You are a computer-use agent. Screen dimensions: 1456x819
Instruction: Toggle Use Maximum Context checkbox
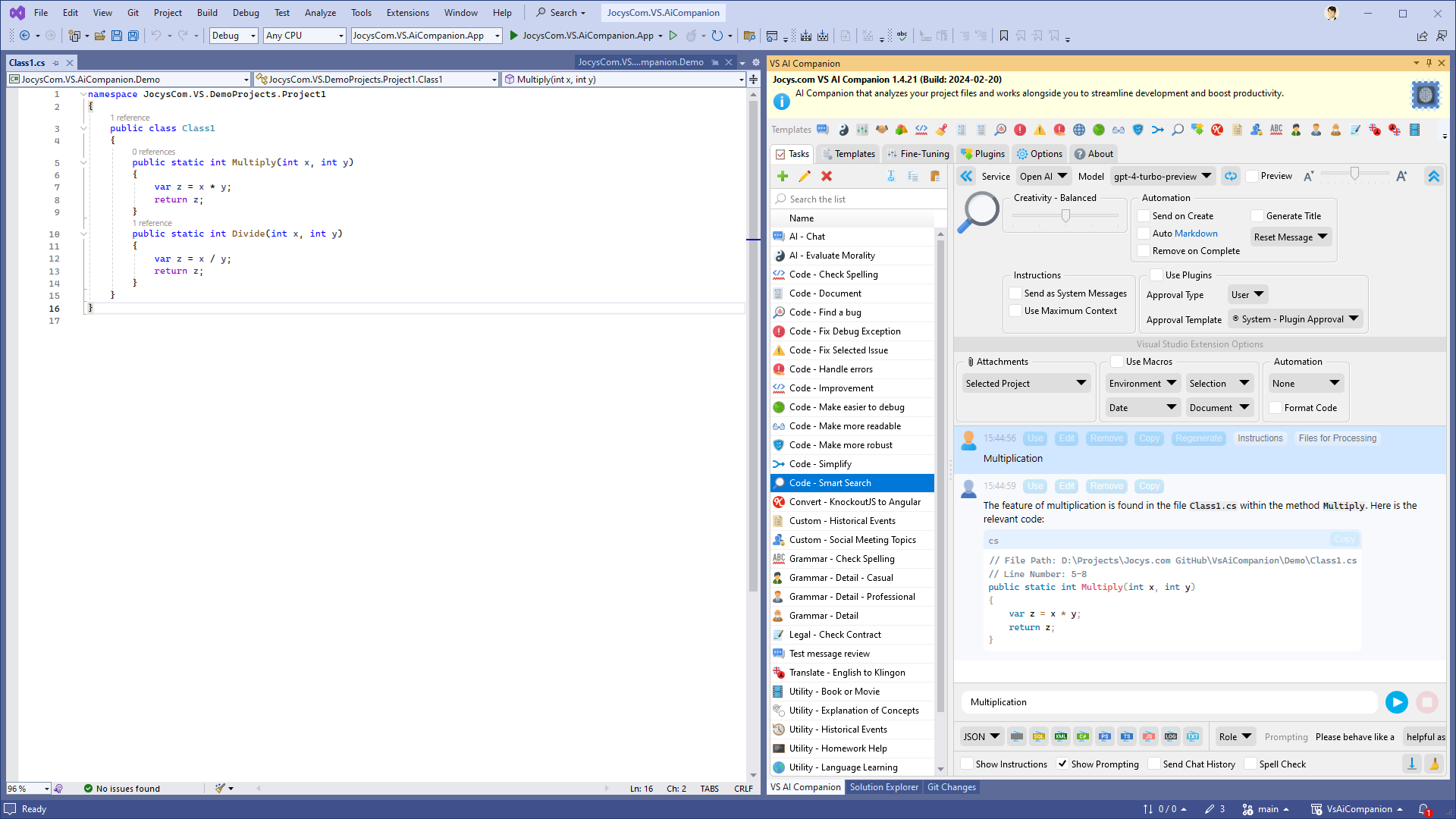(x=1016, y=311)
